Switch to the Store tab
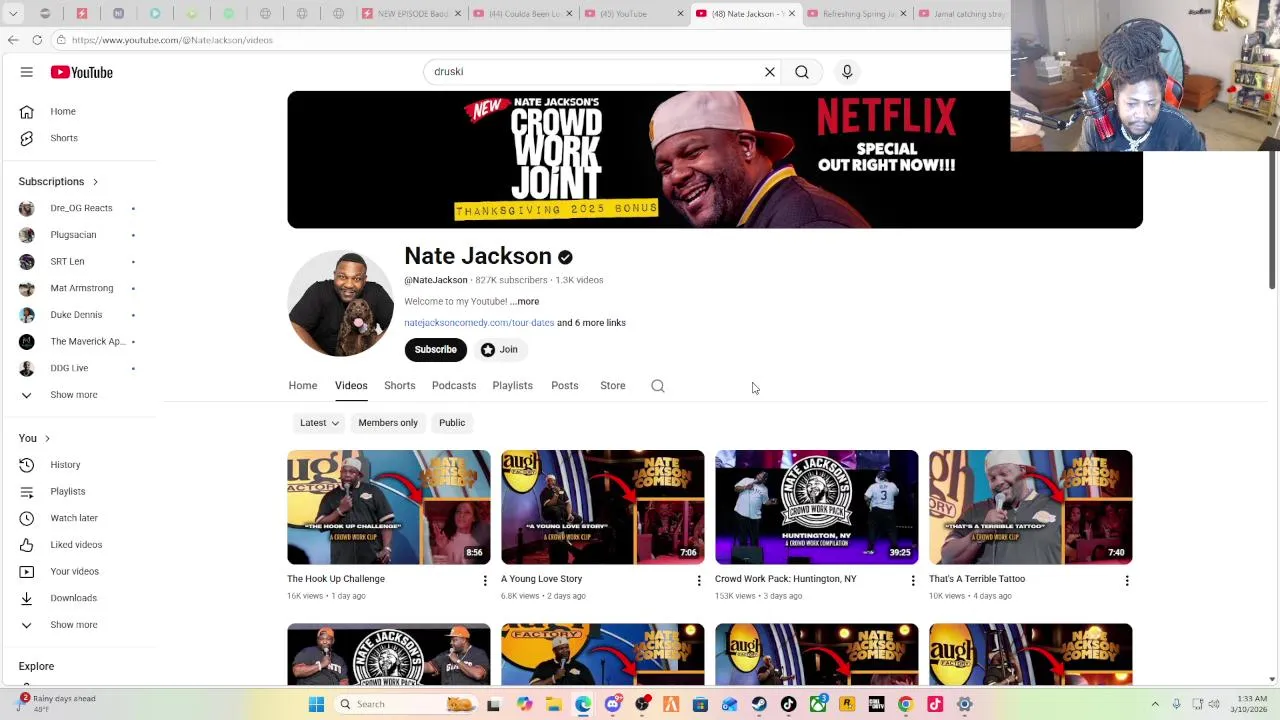The image size is (1280, 720). pos(613,386)
